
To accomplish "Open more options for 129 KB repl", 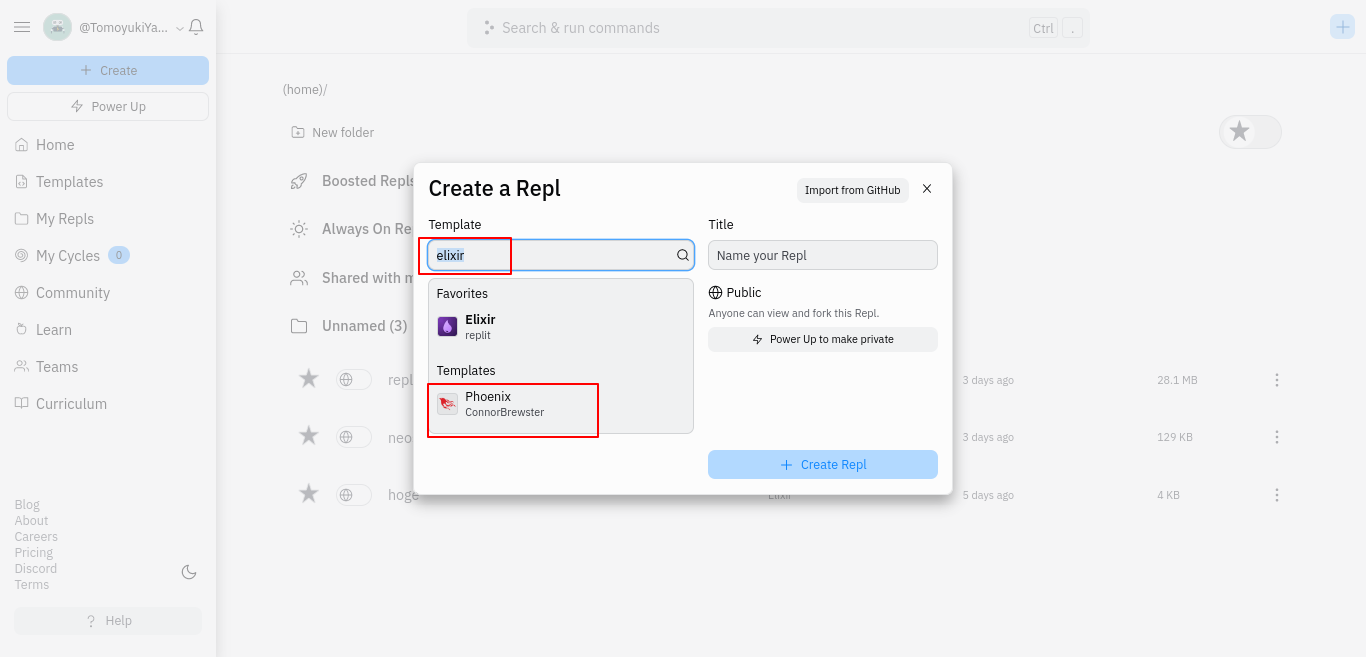I will coord(1277,437).
